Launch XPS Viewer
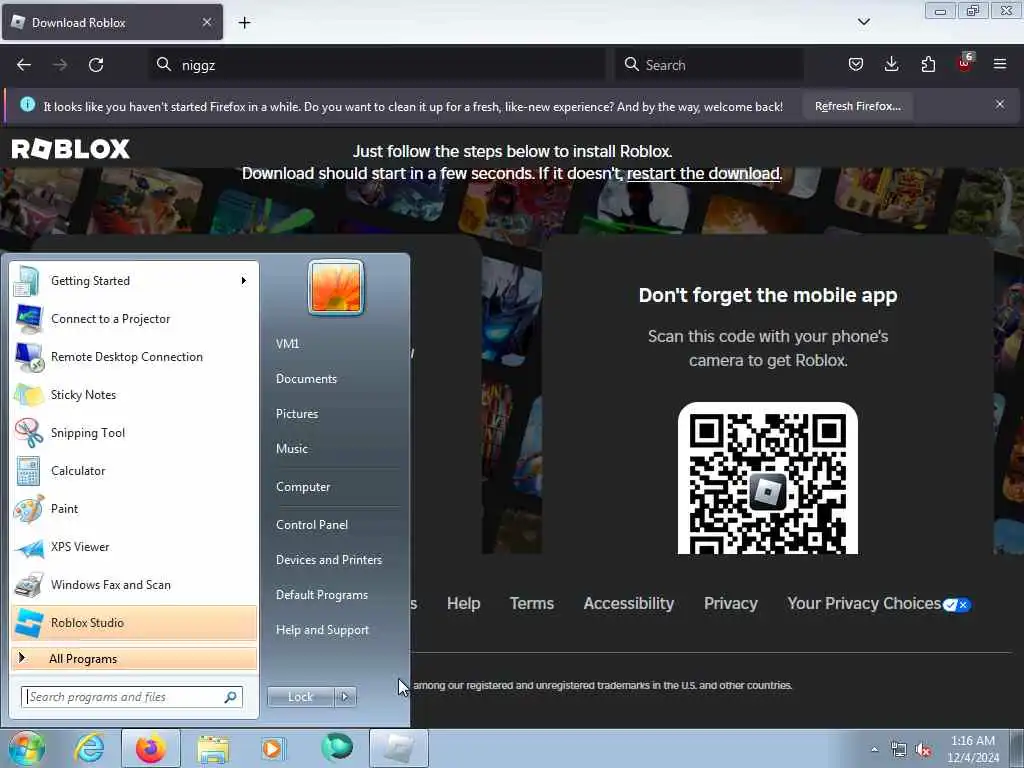1024x768 pixels. 134,547
